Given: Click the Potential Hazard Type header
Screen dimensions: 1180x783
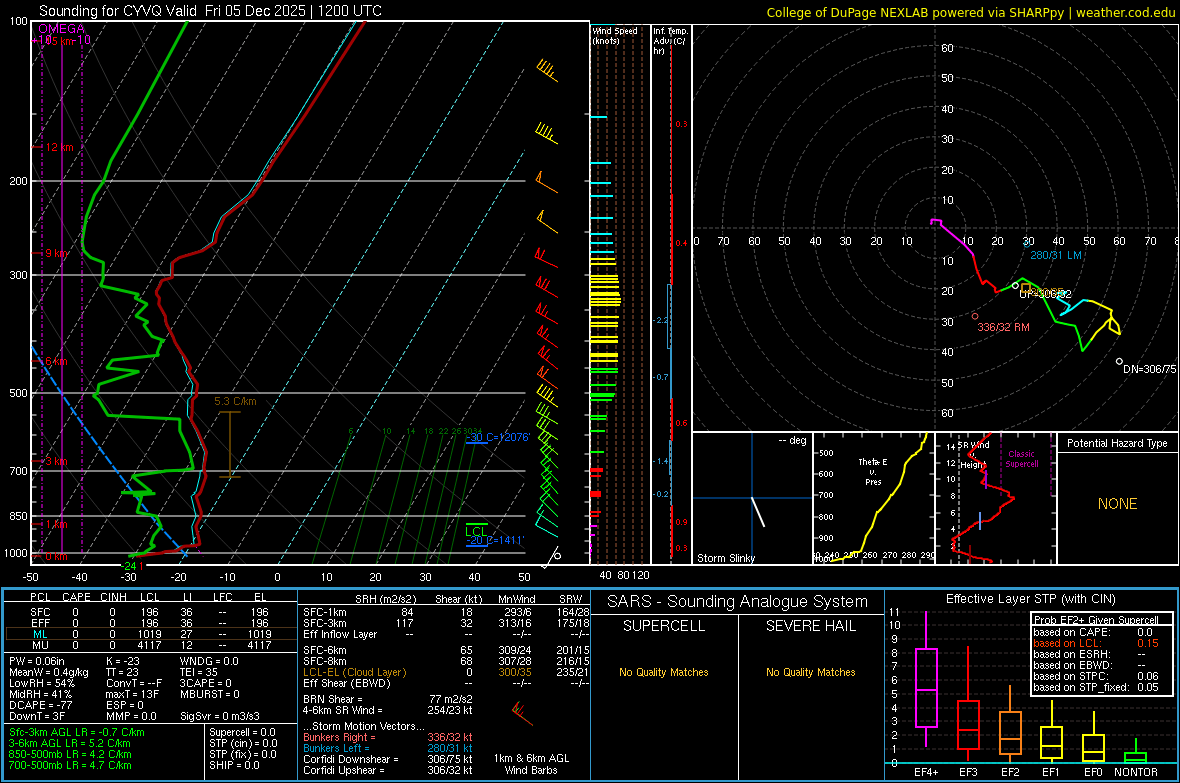Looking at the screenshot, I should tap(1117, 443).
